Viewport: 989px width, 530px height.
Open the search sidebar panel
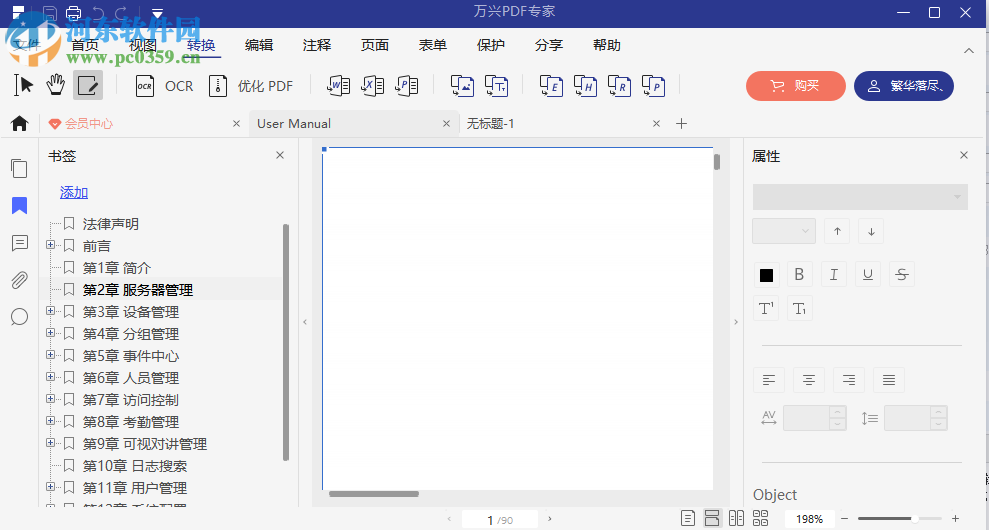20,316
